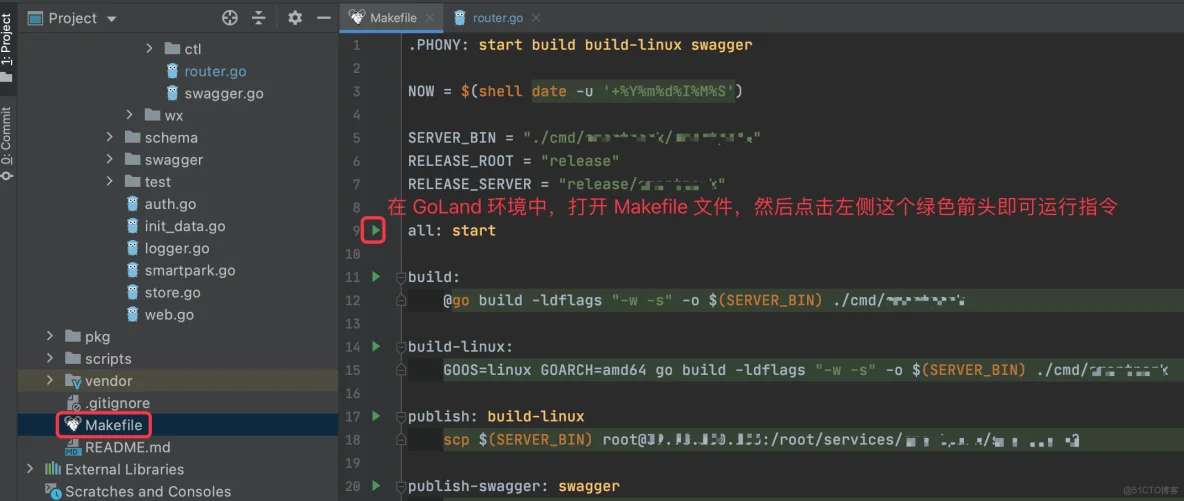Expand the pkg folder
The width and height of the screenshot is (1184, 501).
coord(50,336)
